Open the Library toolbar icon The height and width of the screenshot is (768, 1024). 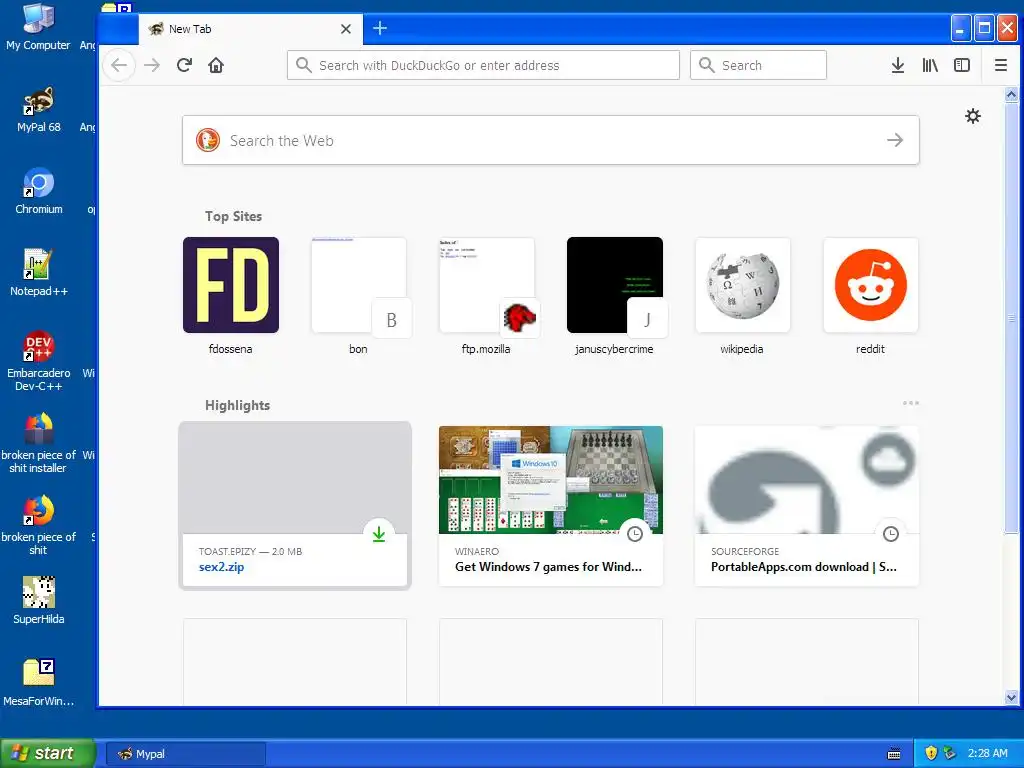(x=930, y=65)
